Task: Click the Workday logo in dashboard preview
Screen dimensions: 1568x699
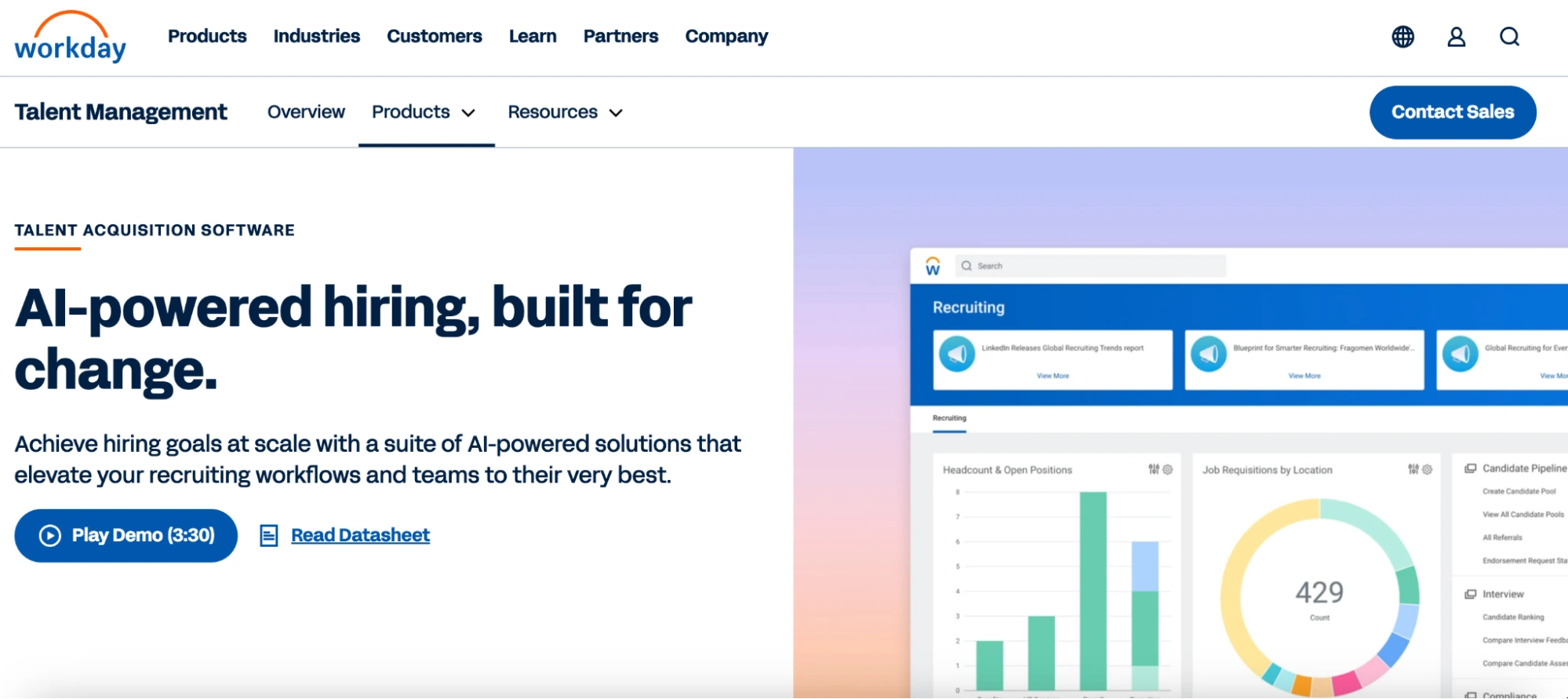Action: click(x=933, y=266)
